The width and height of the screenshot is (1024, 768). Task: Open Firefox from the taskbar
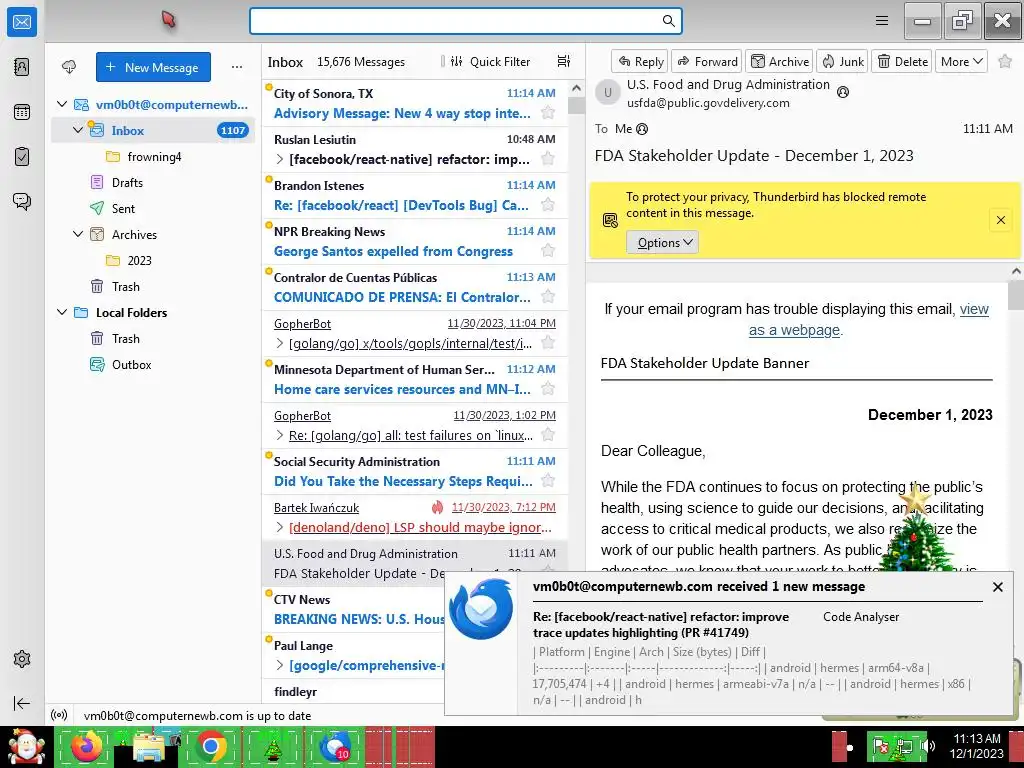click(x=86, y=746)
